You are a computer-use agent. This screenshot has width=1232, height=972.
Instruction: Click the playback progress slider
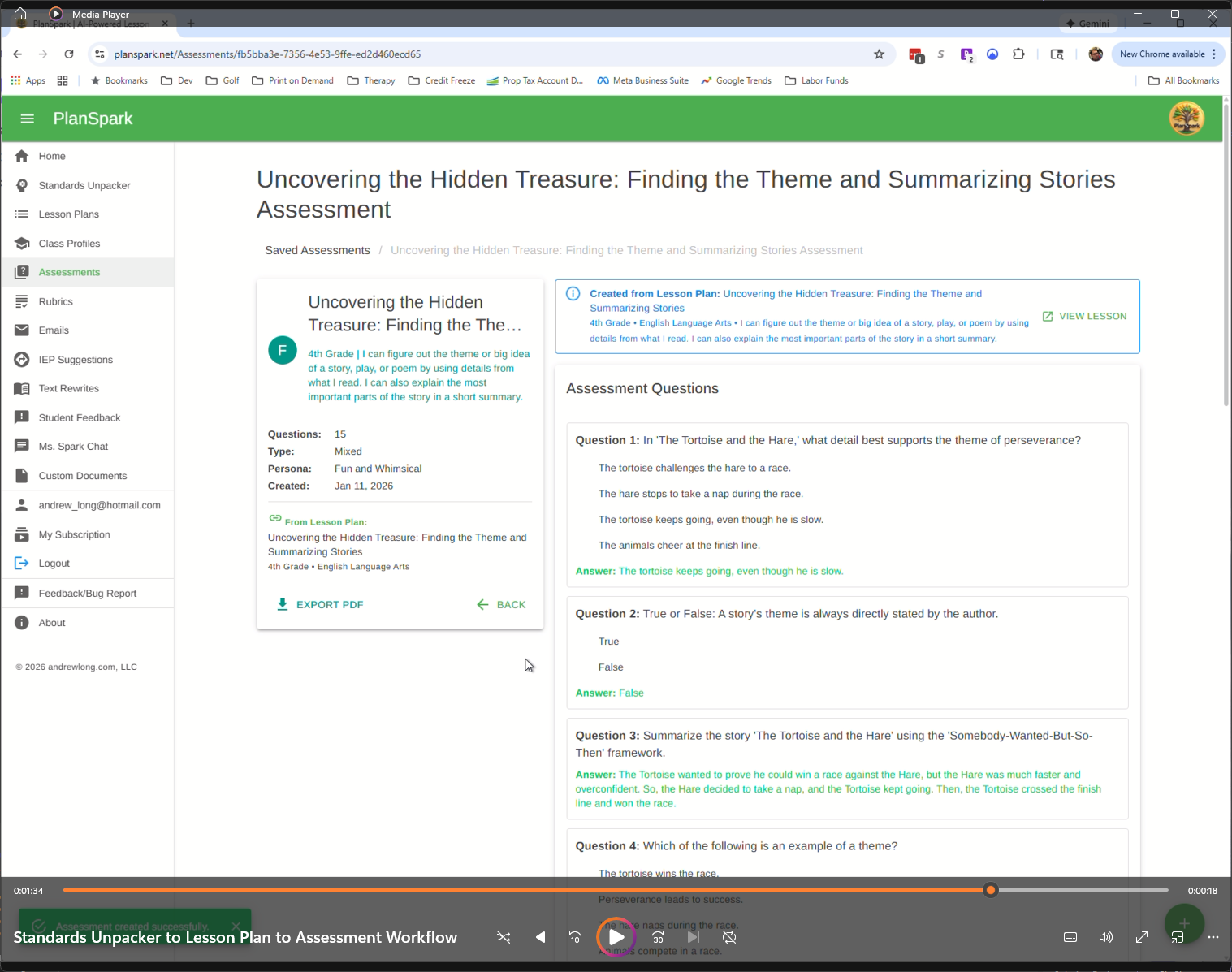point(990,890)
